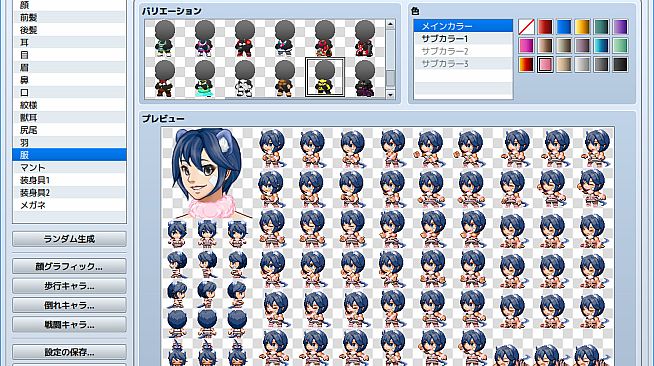Pick 羽 in the parts list
The height and width of the screenshot is (366, 654).
(69, 142)
